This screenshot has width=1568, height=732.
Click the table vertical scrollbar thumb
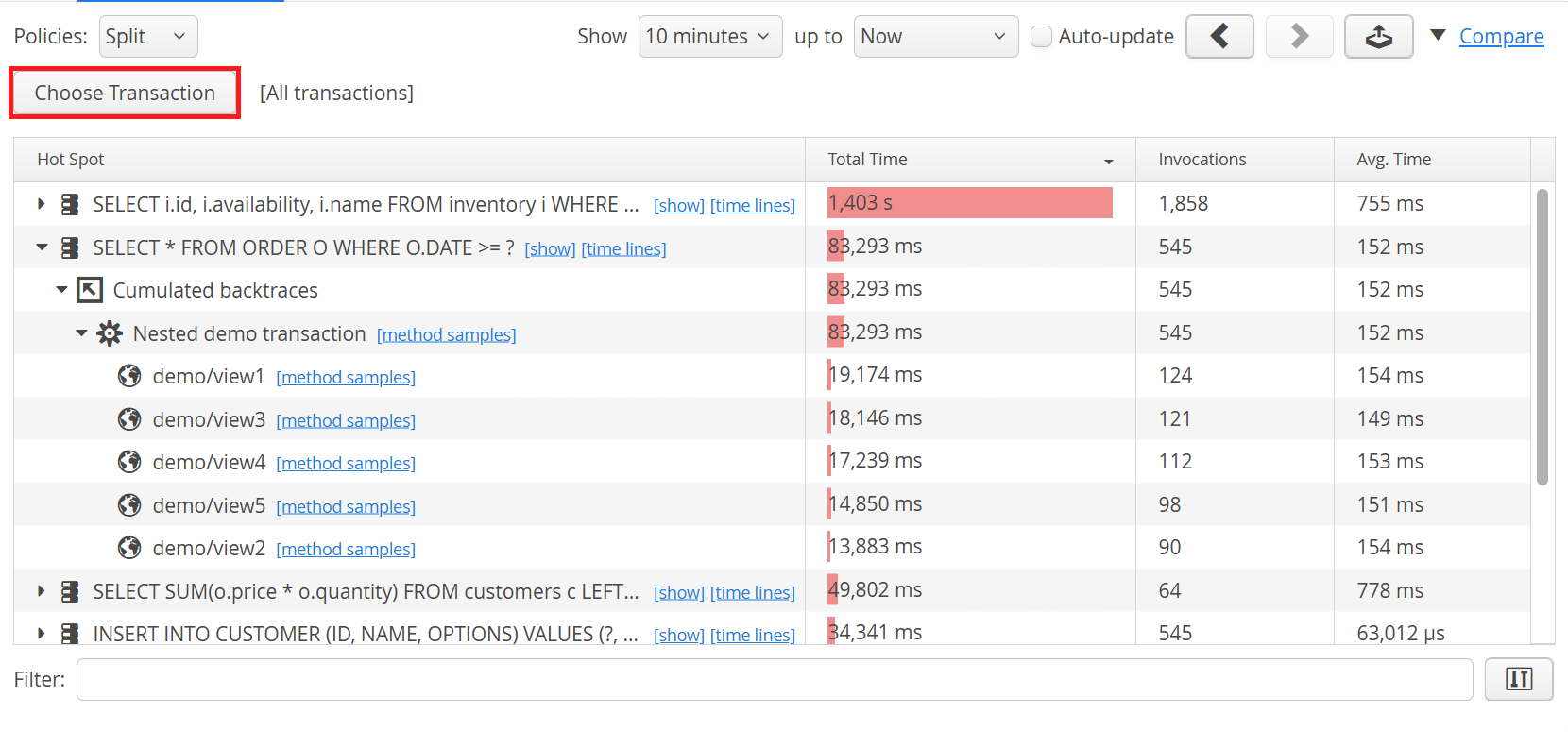point(1542,337)
